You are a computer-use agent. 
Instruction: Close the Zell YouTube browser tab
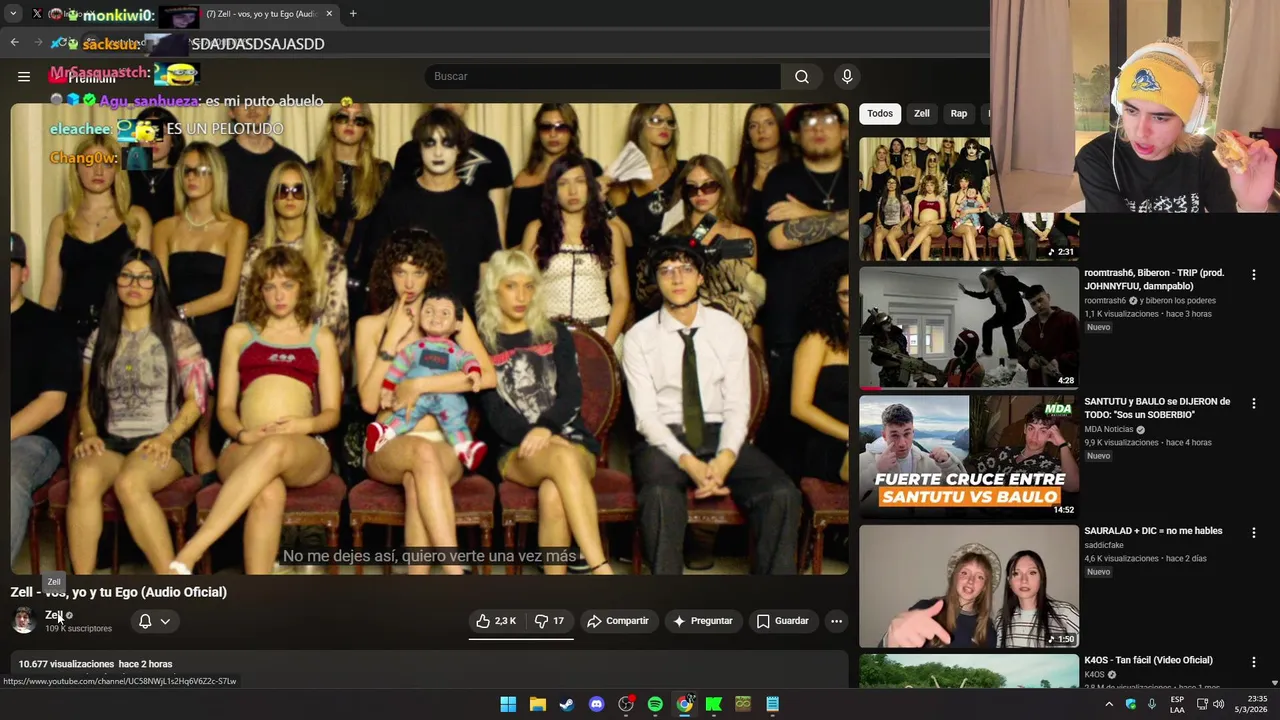[x=329, y=14]
